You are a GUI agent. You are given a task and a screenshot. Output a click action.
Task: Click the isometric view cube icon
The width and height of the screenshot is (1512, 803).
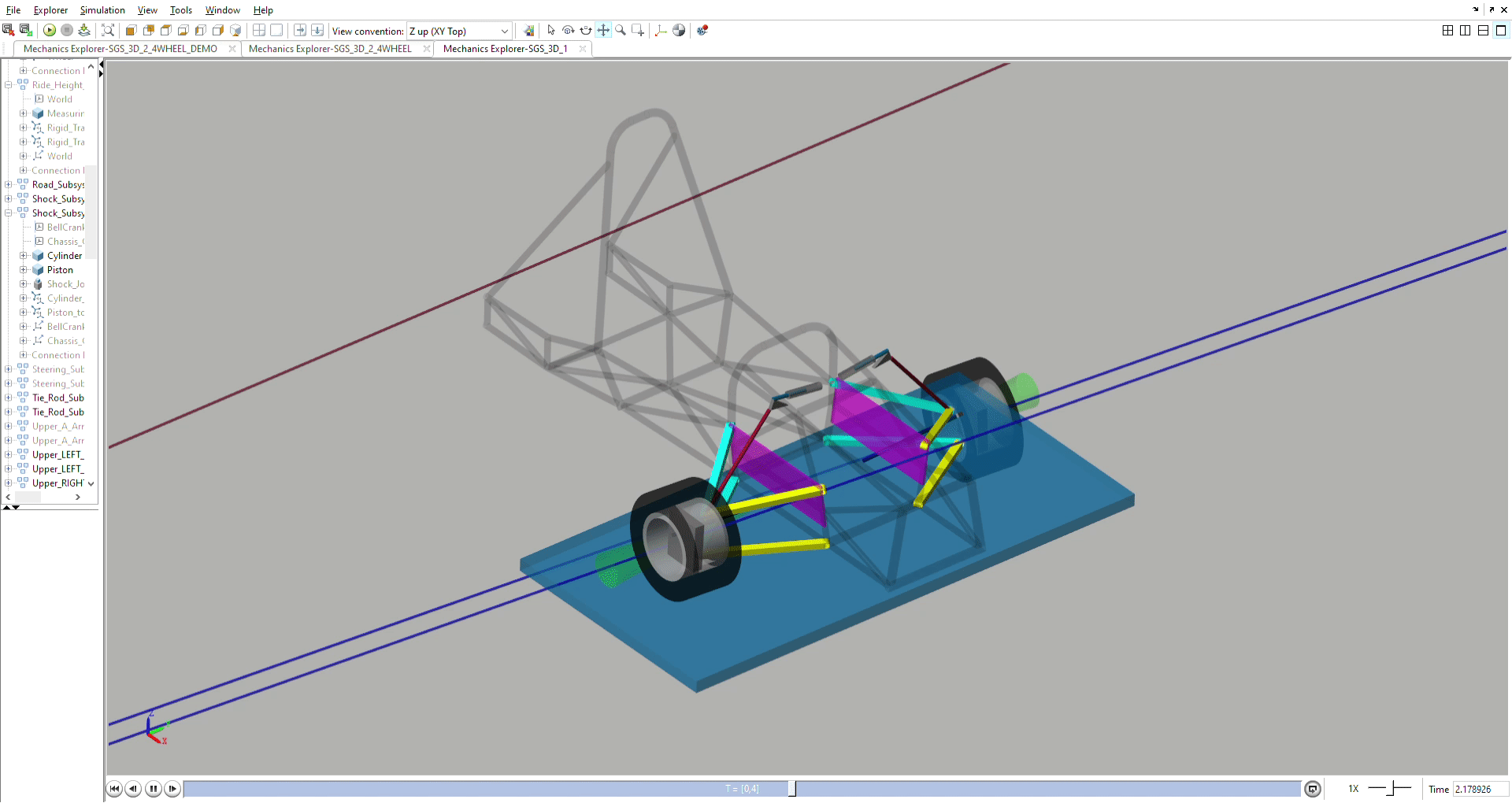235,31
